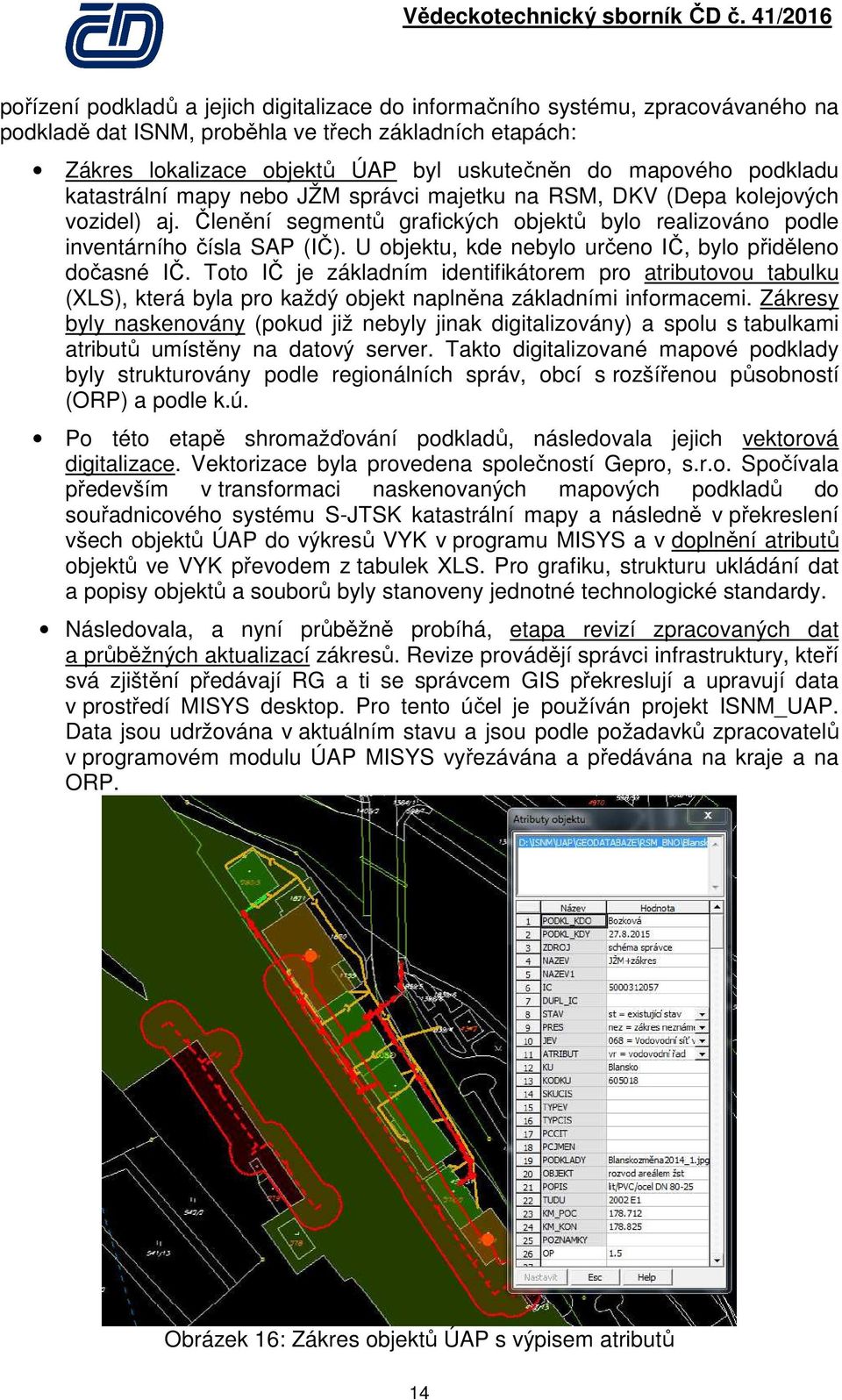The width and height of the screenshot is (842, 1400).
Task: Click the attribute table scrollbar thumb
Action: (717, 930)
